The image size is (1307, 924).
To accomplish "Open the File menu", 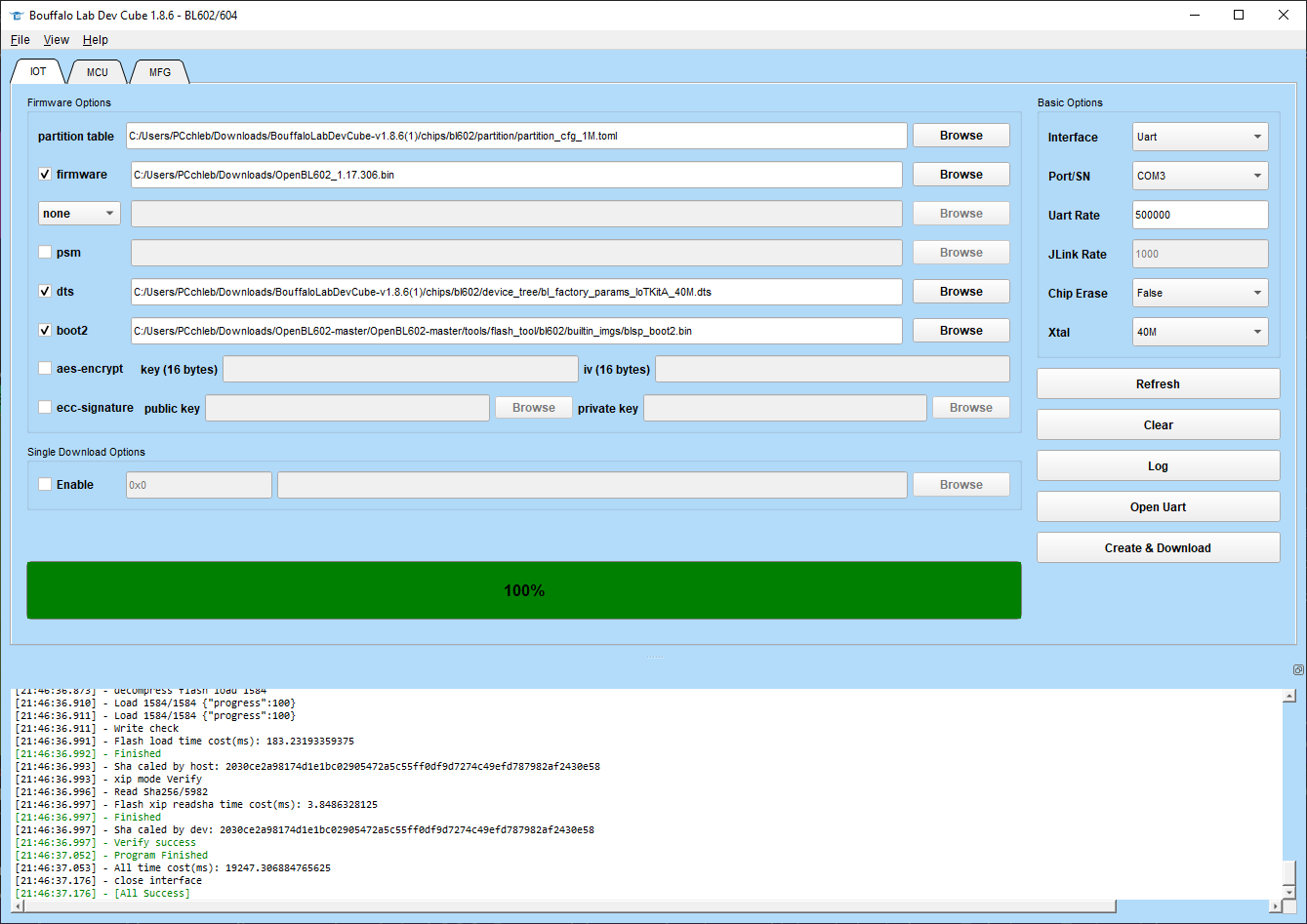I will click(x=20, y=40).
